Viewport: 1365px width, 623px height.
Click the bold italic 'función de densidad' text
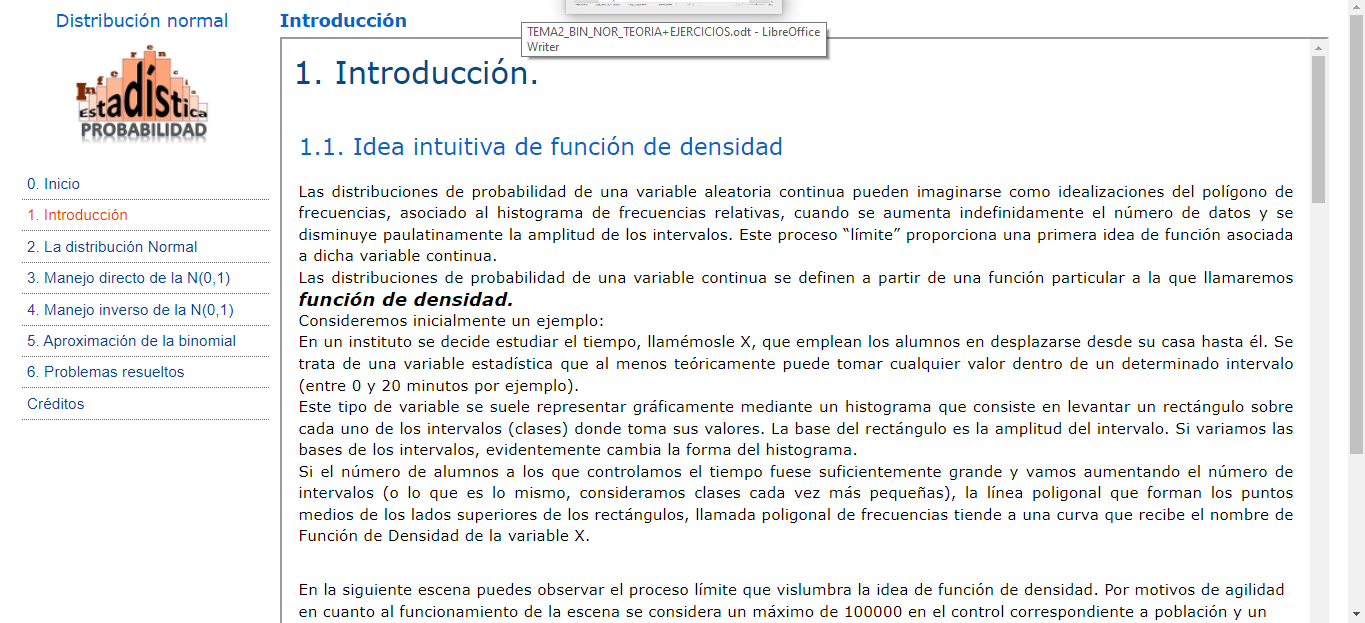coord(405,299)
